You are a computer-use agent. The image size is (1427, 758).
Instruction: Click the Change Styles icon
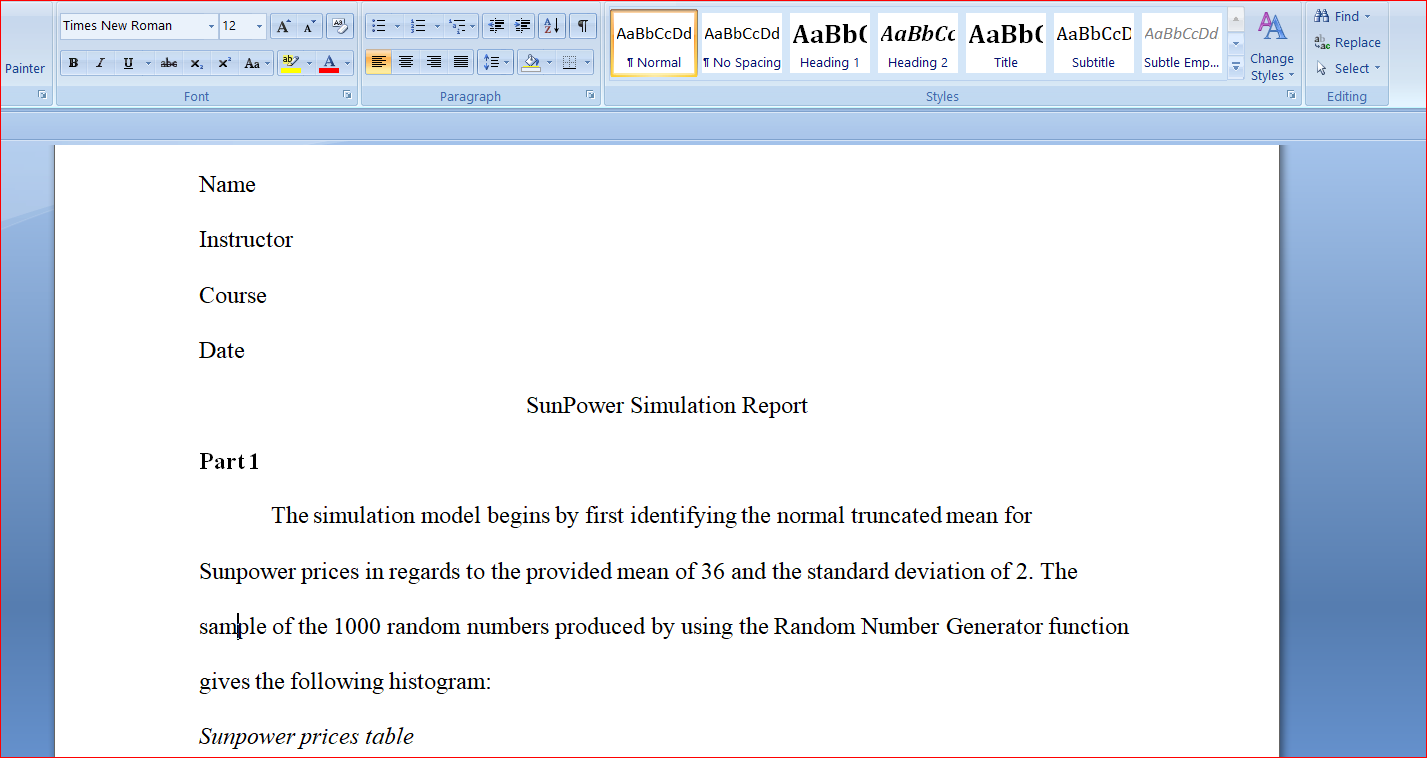1272,46
